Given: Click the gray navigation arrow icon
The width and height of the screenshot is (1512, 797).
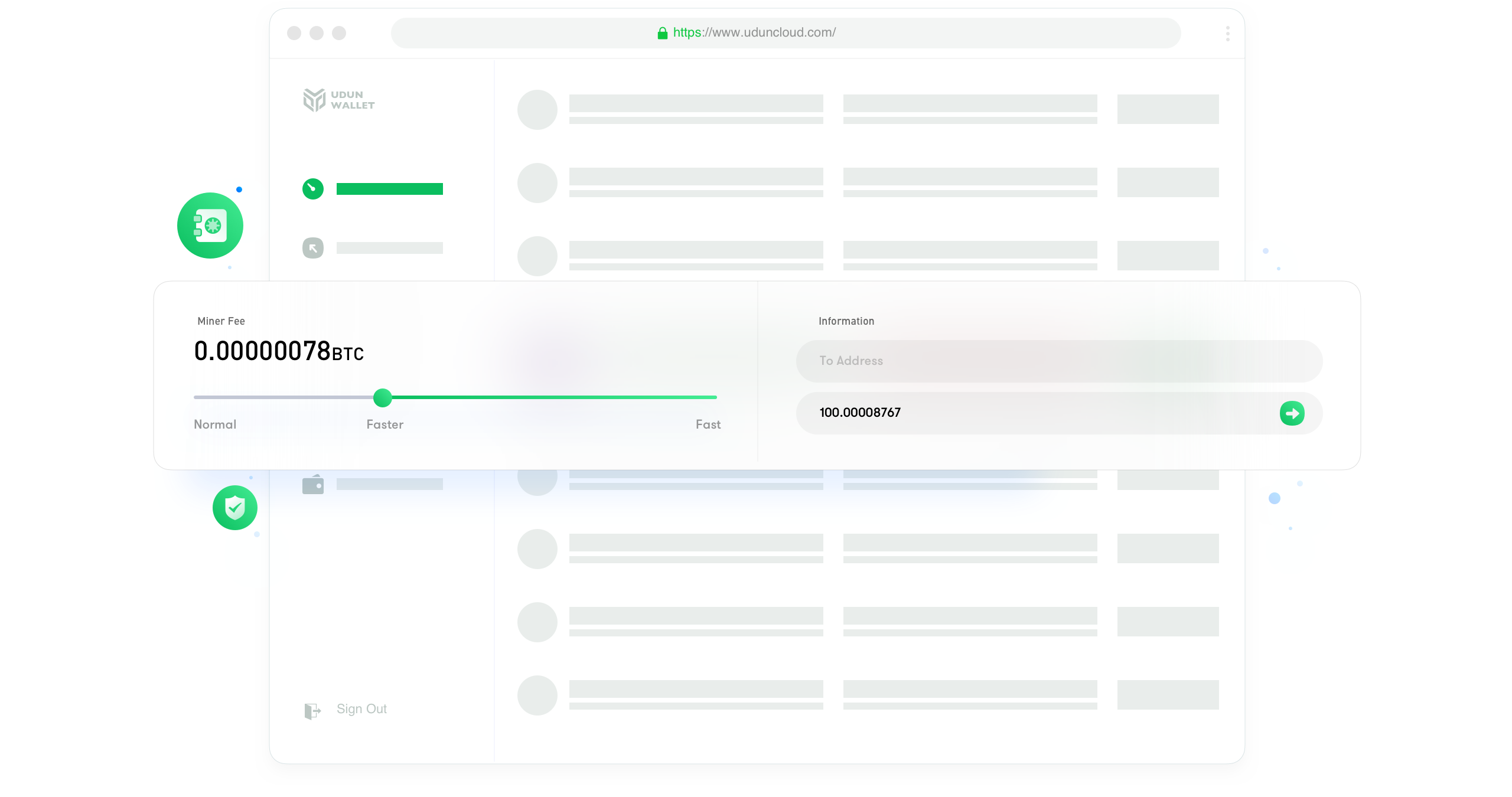Looking at the screenshot, I should [313, 247].
